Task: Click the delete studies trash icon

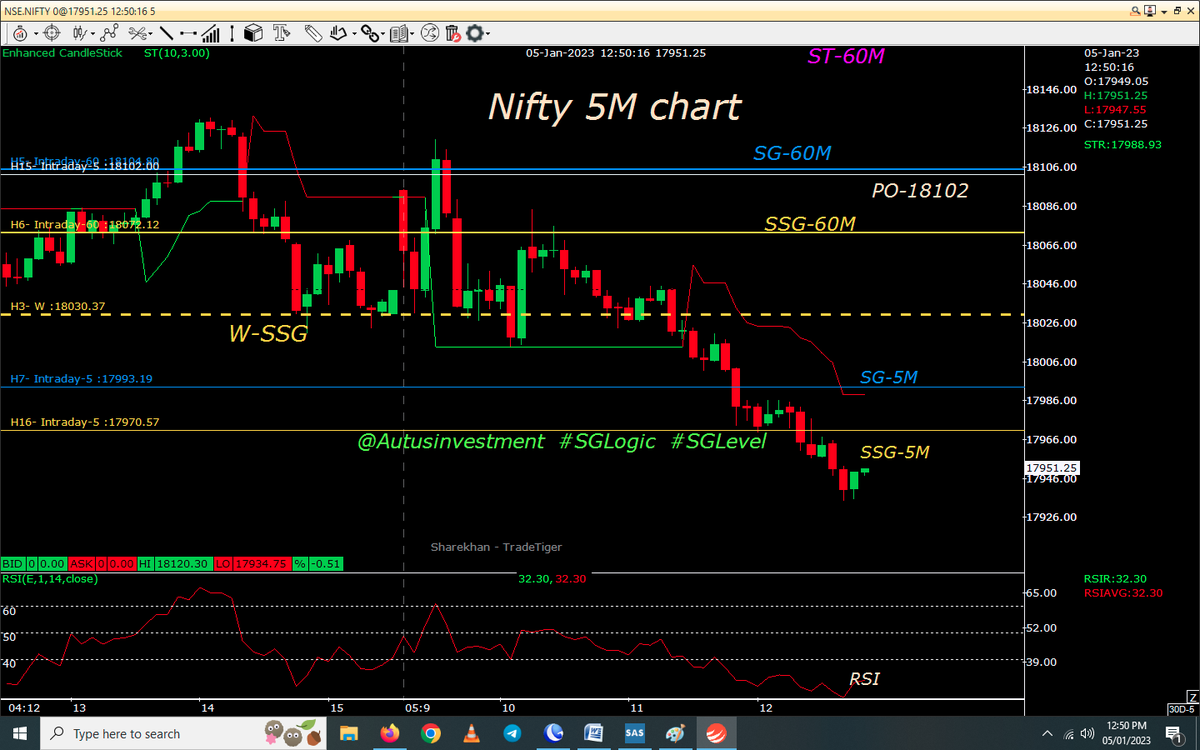Action: tap(452, 33)
